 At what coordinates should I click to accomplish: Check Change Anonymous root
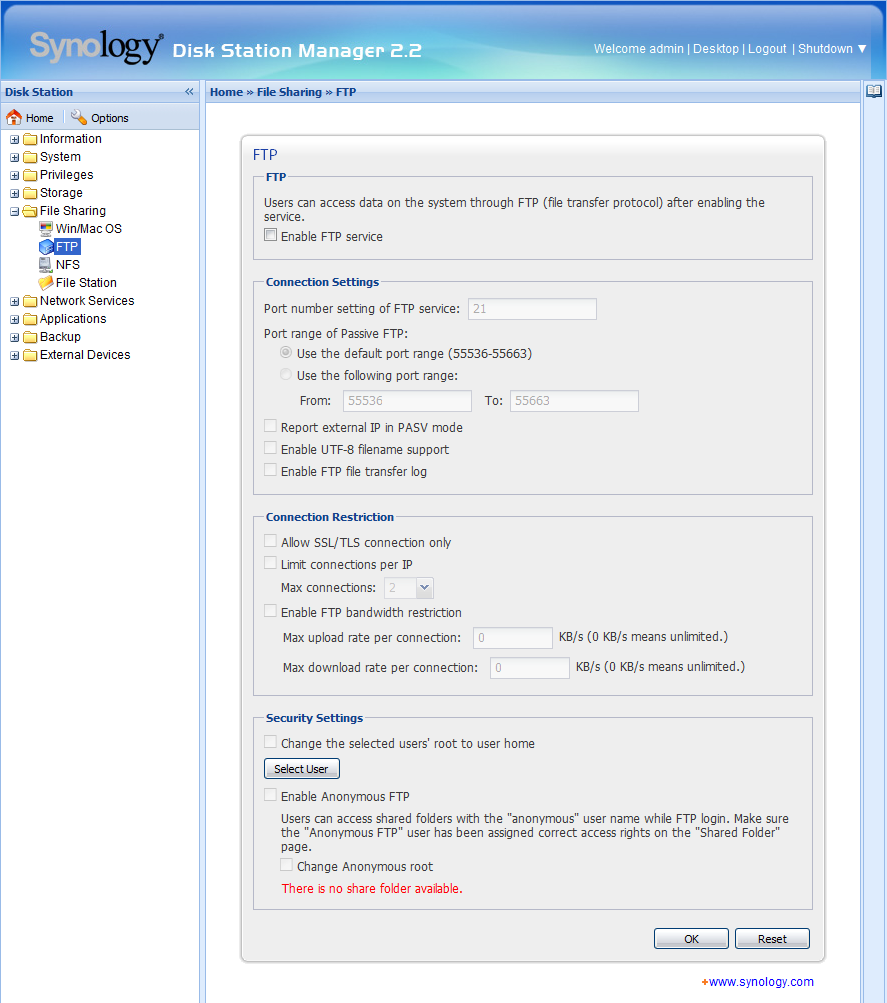coord(287,865)
